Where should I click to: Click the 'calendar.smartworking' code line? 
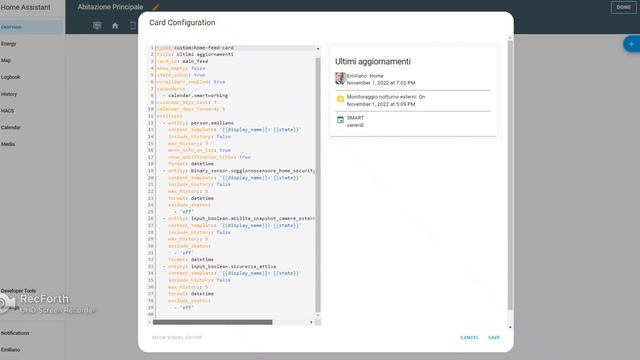click(198, 96)
